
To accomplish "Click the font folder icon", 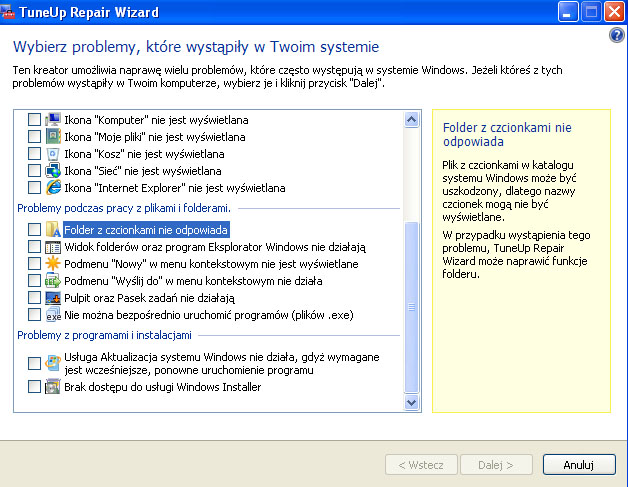I will (x=54, y=230).
